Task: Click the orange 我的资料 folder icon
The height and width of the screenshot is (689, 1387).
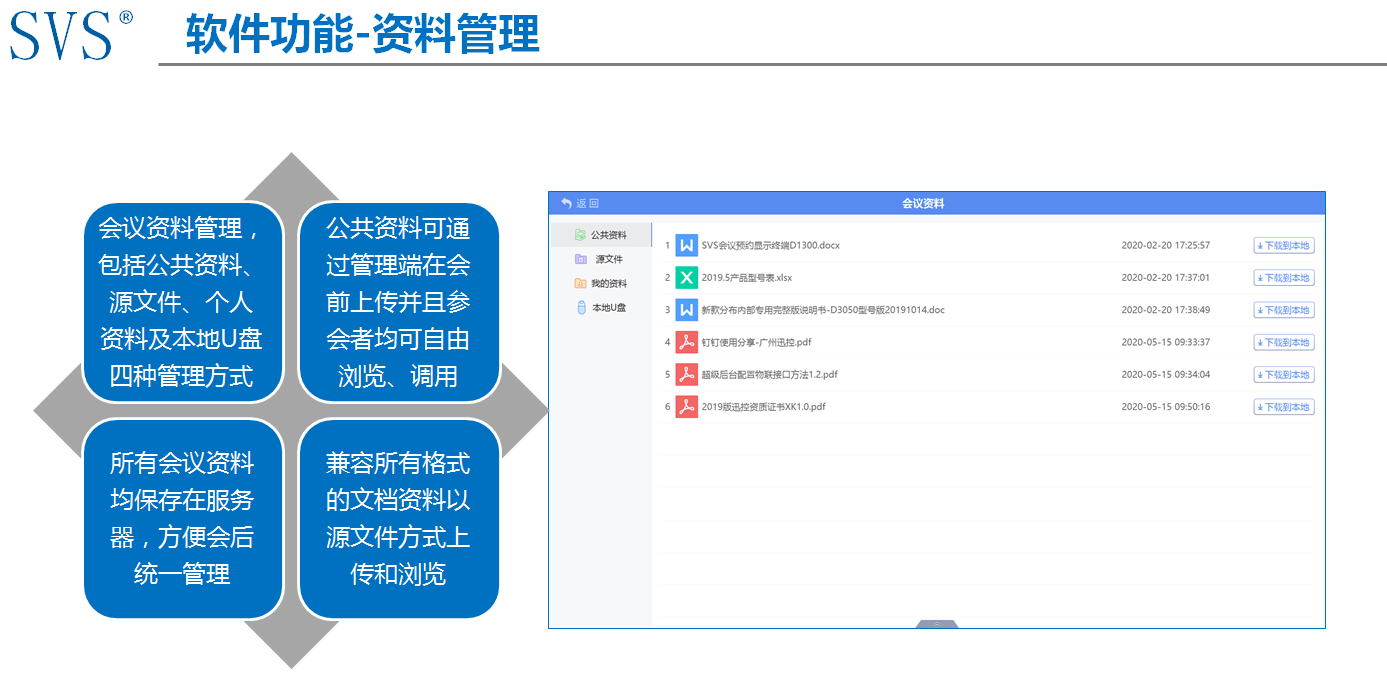Action: 580,283
